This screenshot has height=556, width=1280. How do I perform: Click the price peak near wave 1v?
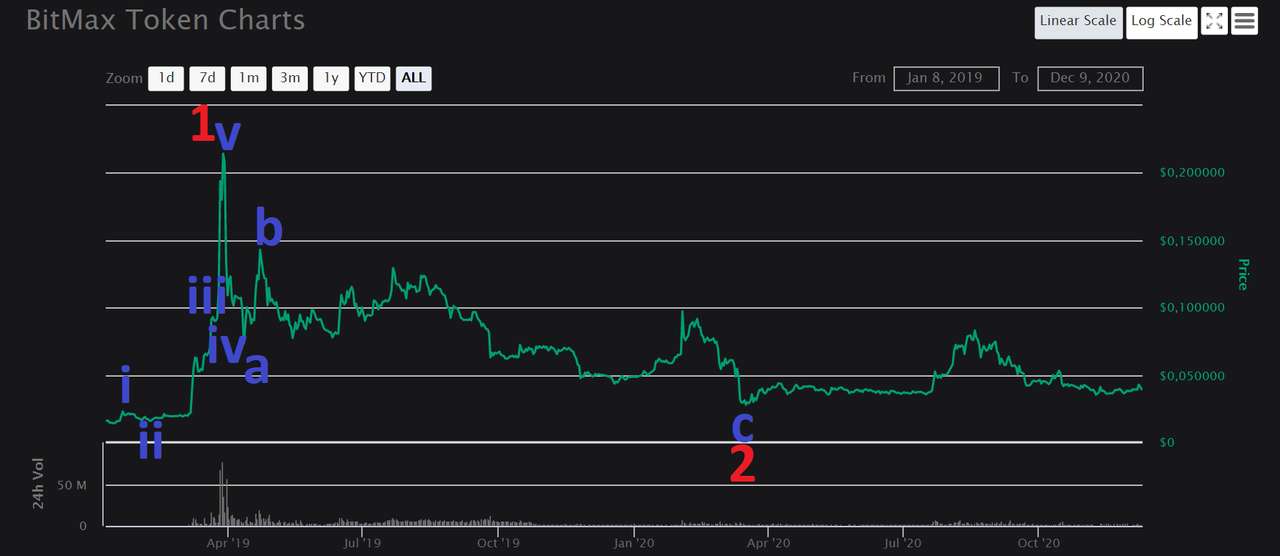tap(223, 155)
